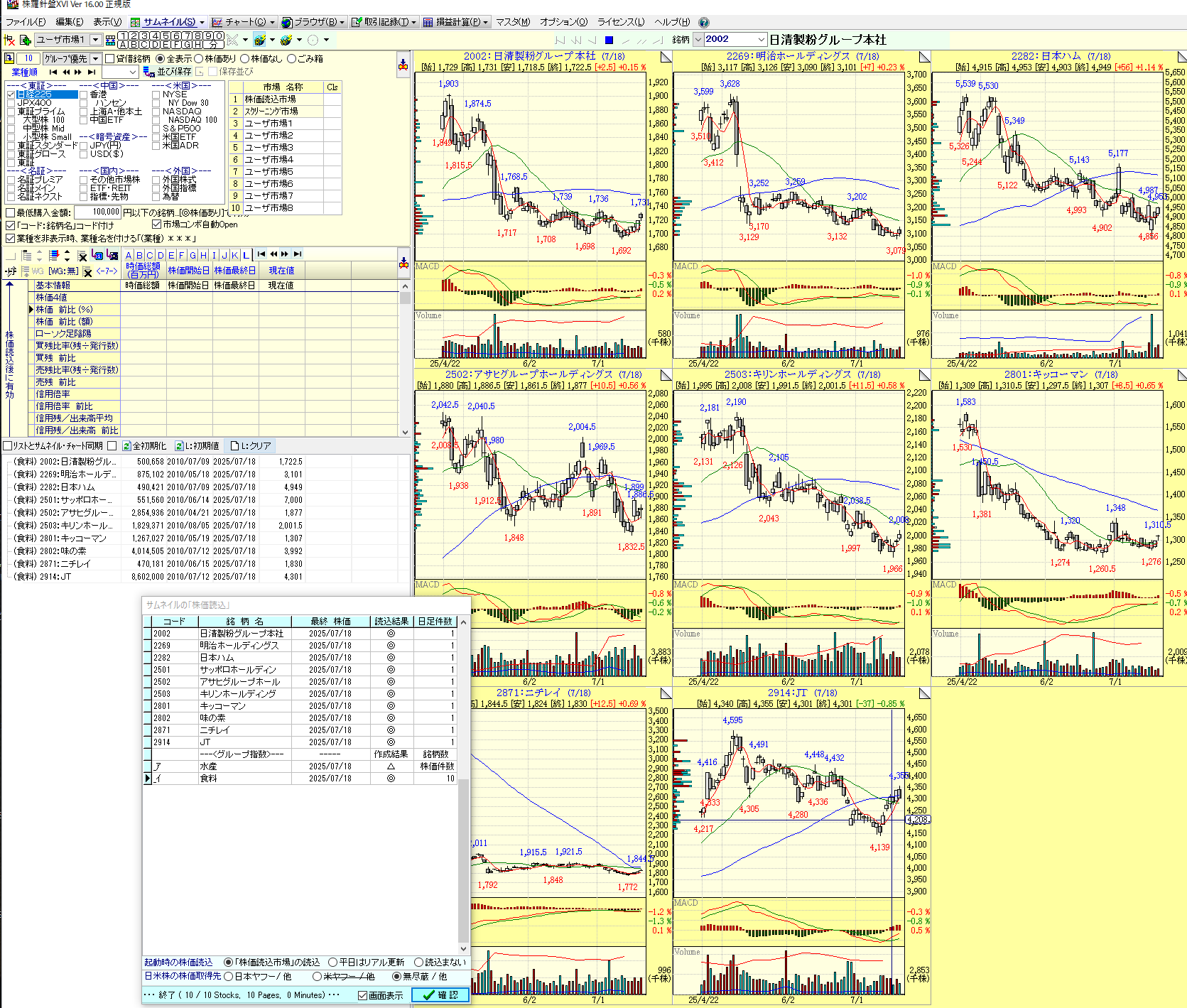Jump to last record with the 業種順 skip-forward arrow
Screen dimensions: 1187x1008
(x=92, y=72)
